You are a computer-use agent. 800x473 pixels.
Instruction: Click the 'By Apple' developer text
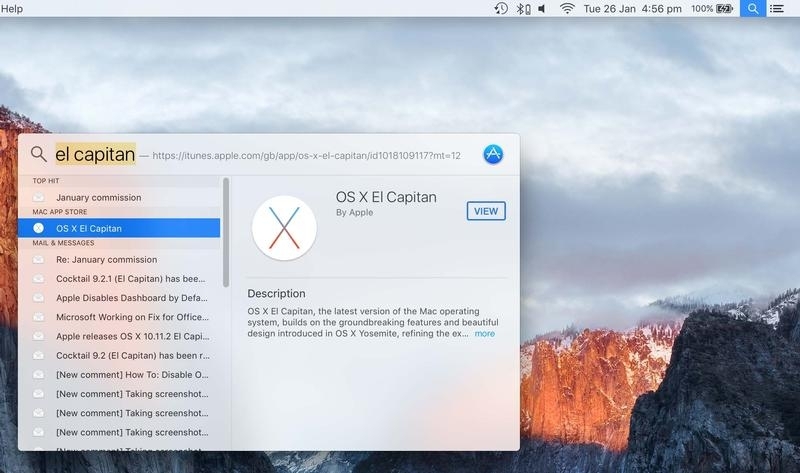(x=354, y=212)
